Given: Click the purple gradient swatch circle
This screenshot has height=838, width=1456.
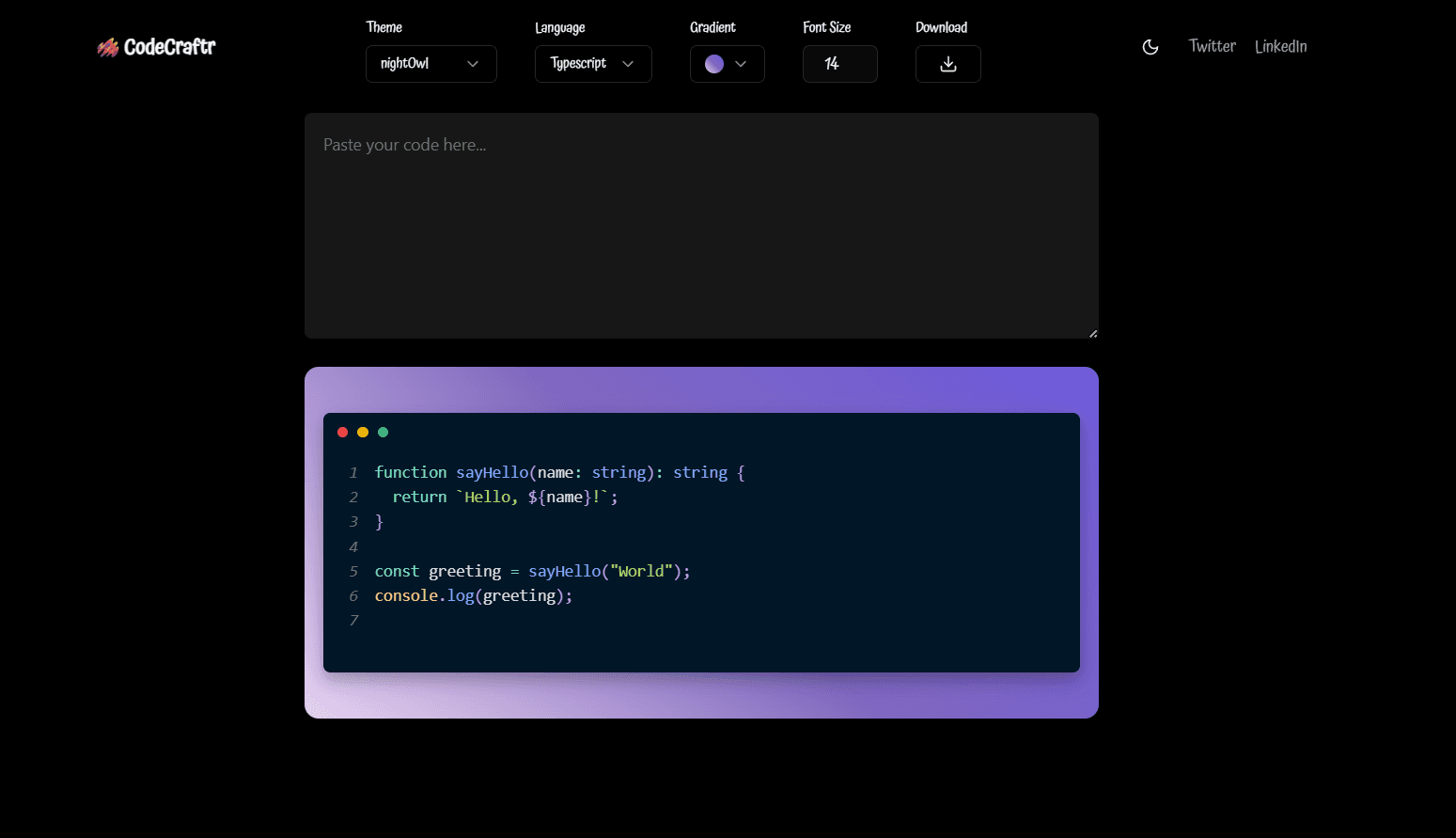Looking at the screenshot, I should [714, 64].
